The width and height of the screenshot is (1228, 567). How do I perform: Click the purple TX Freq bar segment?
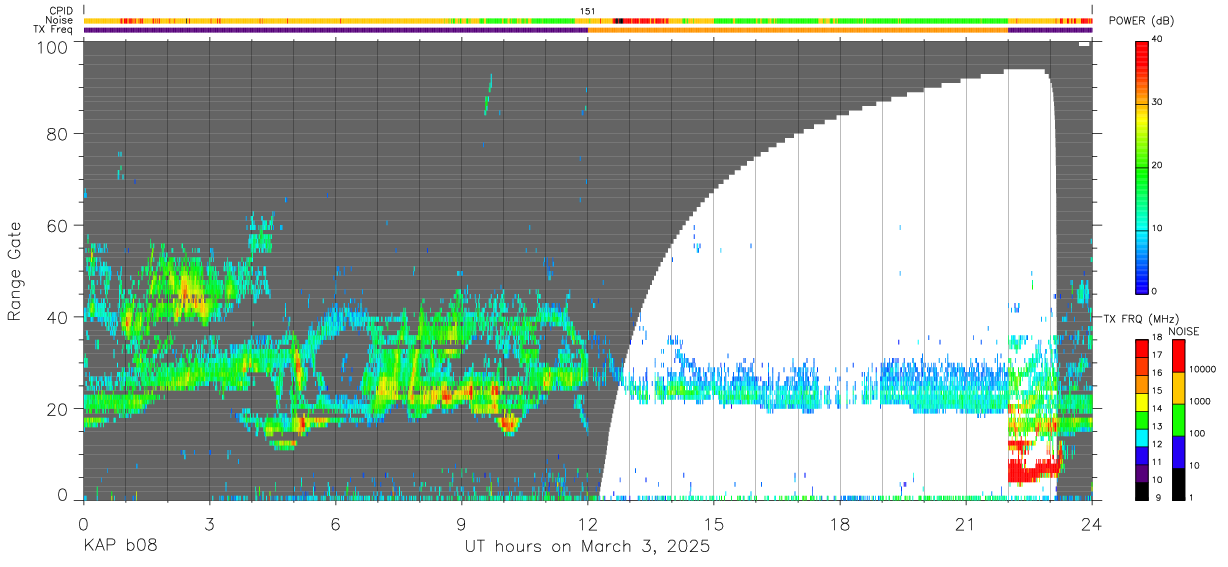[x=335, y=30]
